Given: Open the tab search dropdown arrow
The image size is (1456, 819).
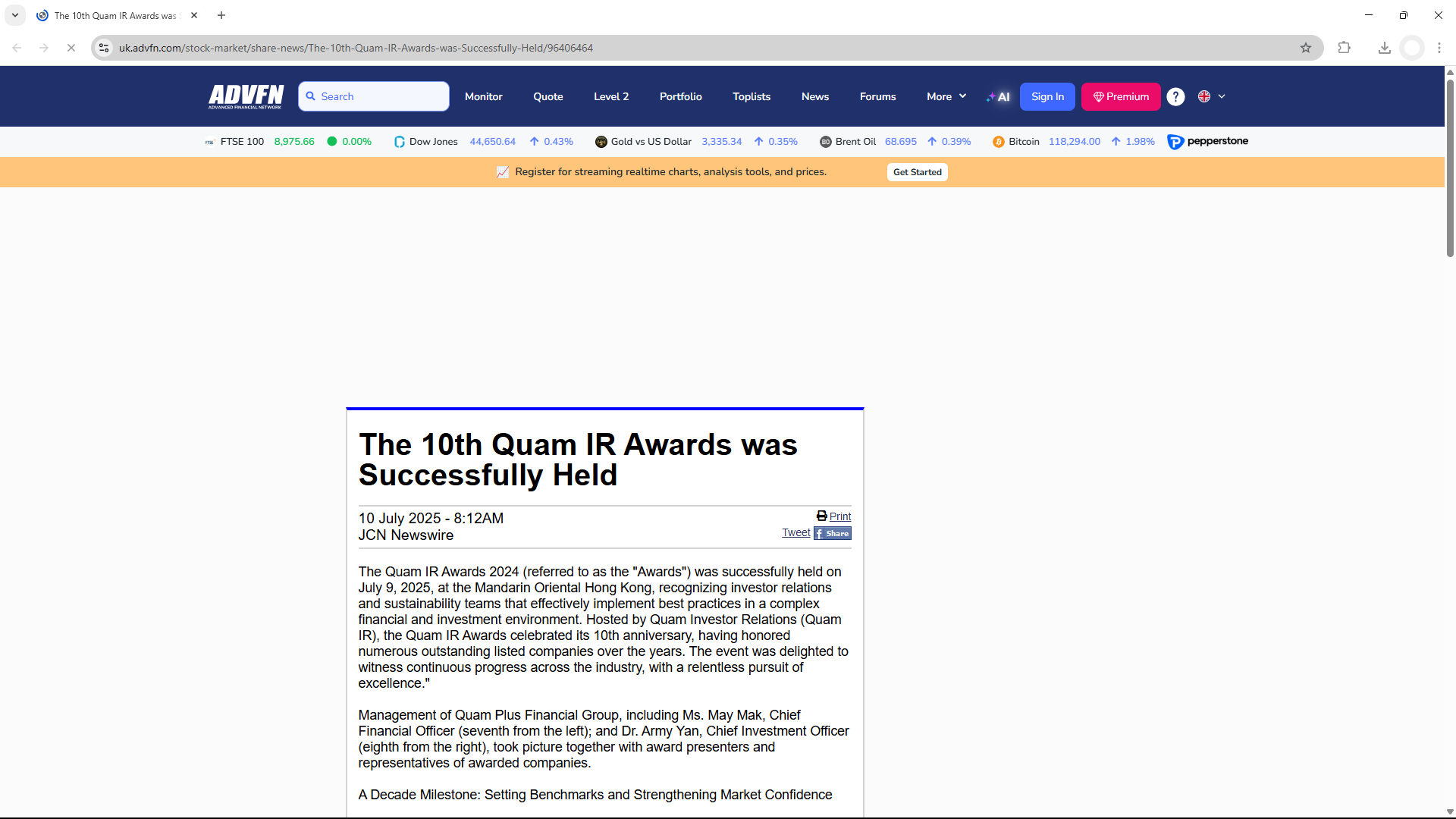Looking at the screenshot, I should pyautogui.click(x=15, y=15).
